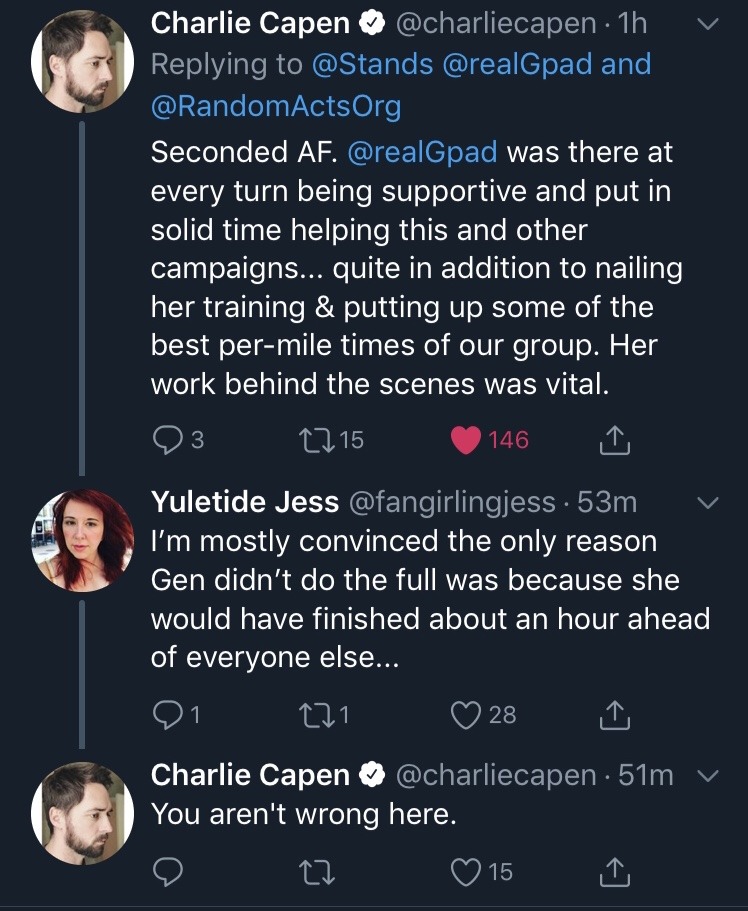Share the 'You aren't wrong here' tweet
The height and width of the screenshot is (911, 748).
tap(612, 872)
